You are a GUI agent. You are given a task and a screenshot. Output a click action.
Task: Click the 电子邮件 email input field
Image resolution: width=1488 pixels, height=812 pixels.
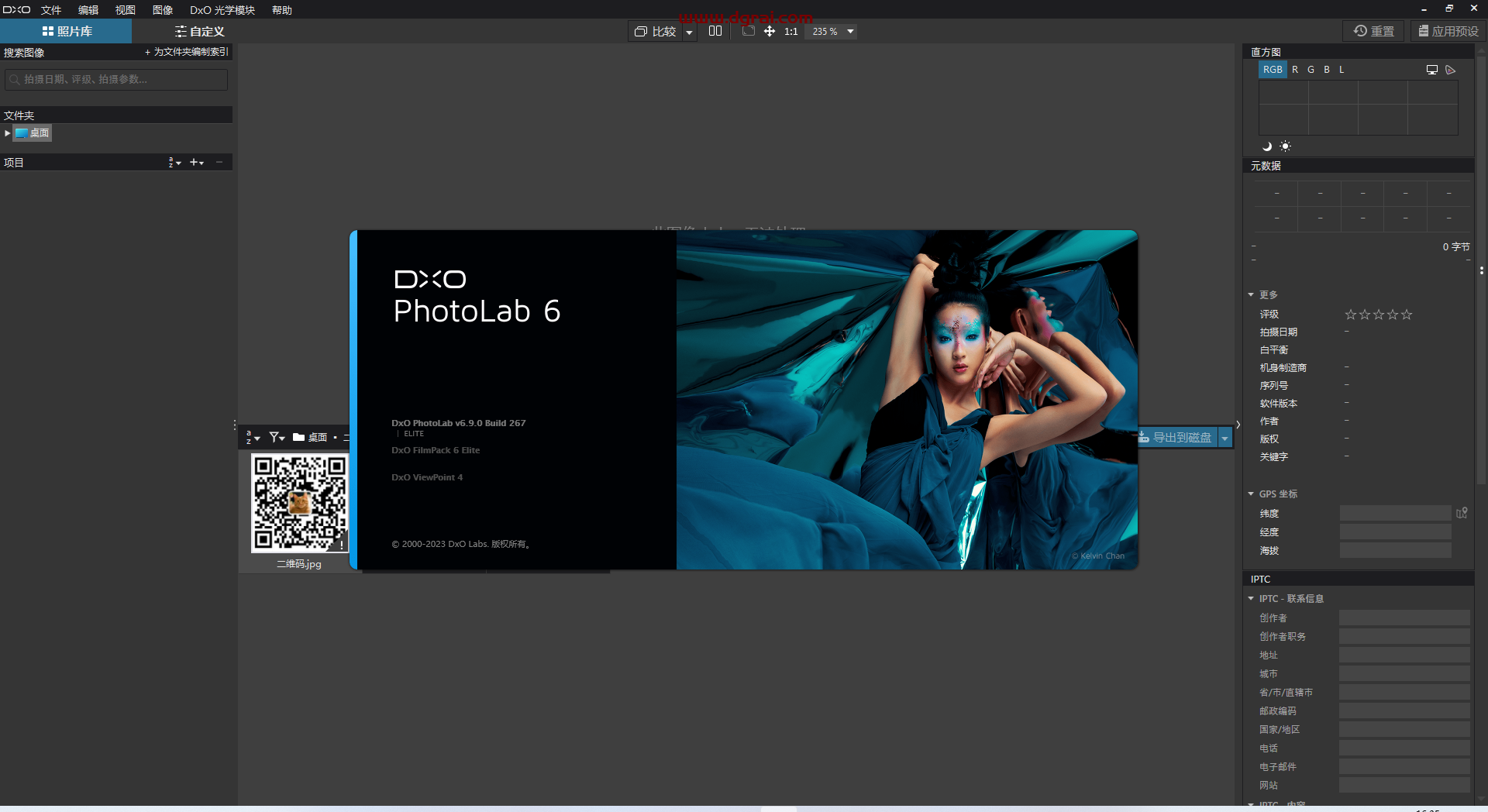click(1404, 766)
